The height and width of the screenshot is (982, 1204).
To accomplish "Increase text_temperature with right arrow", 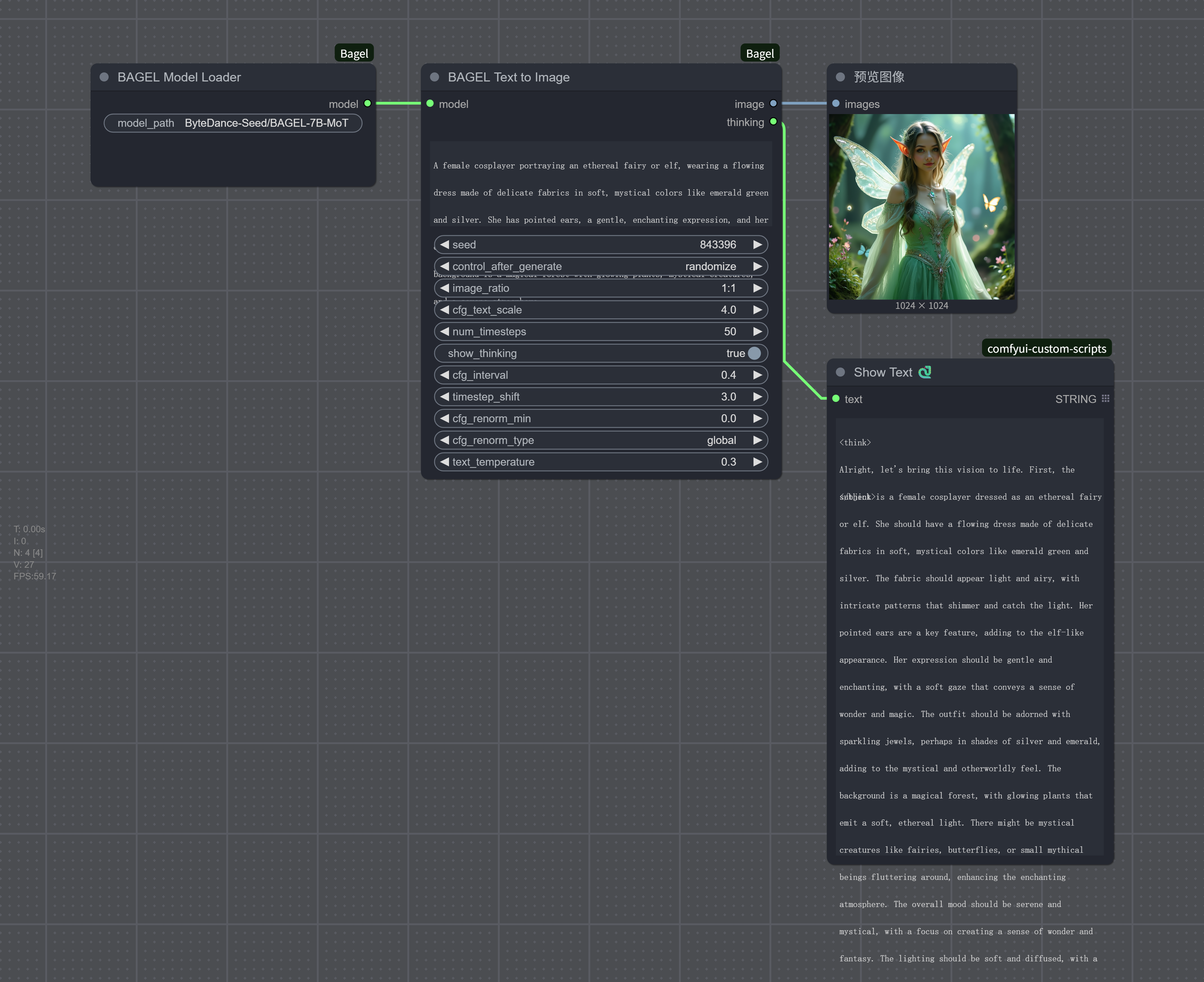I will coord(757,462).
